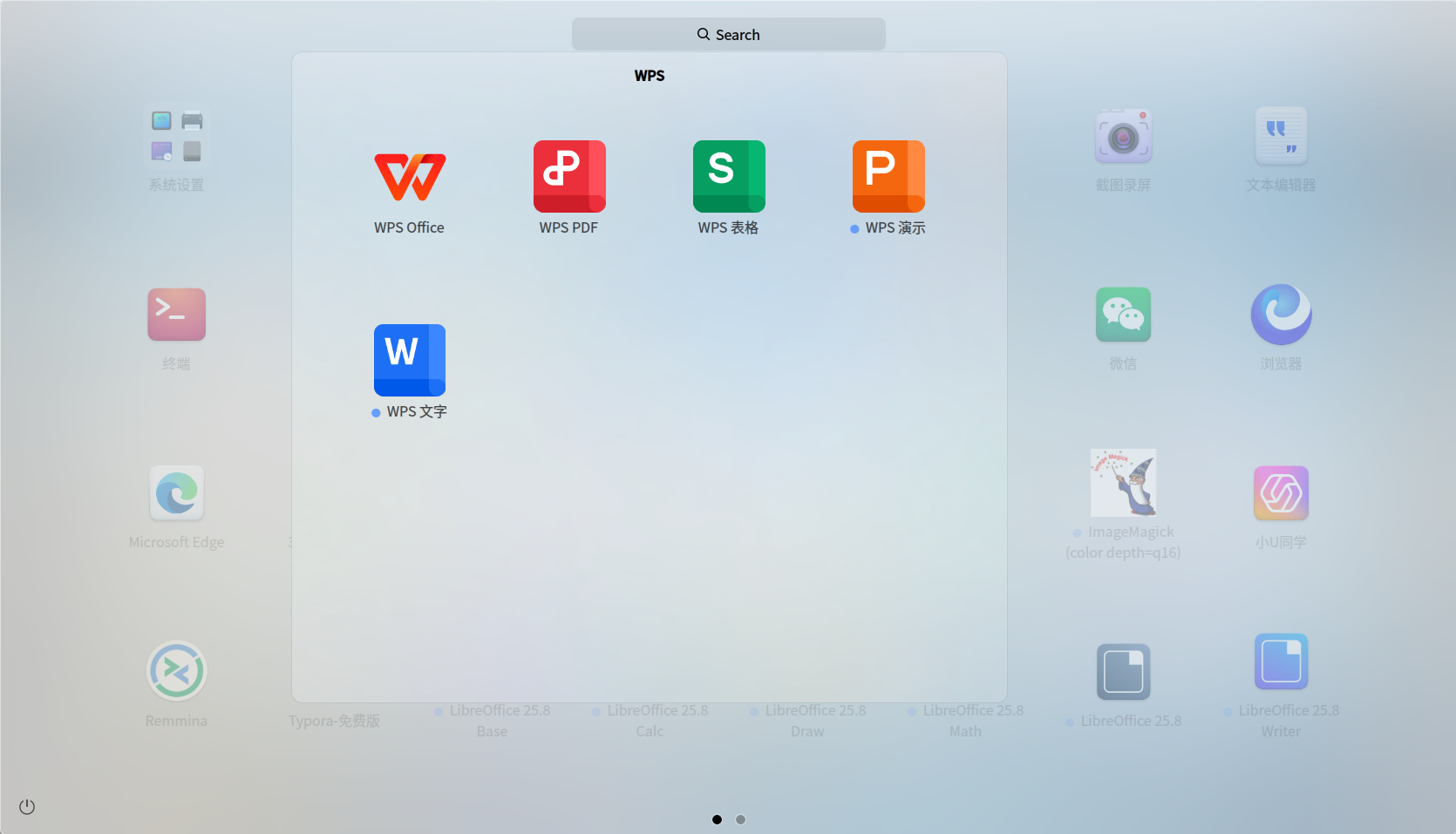Viewport: 1456px width, 834px height.
Task: Click the Search field at the top
Action: pos(729,35)
